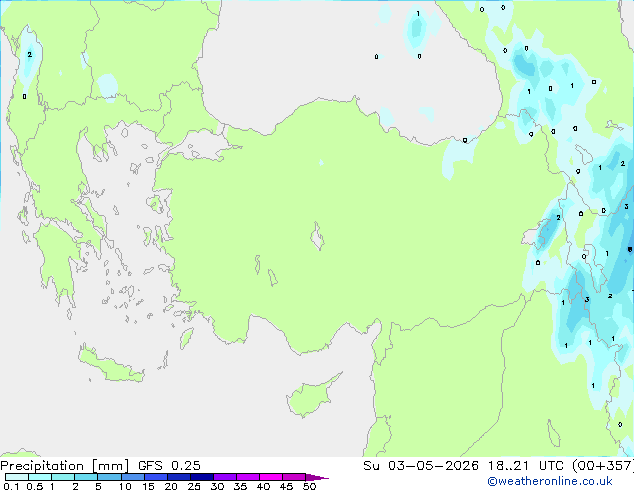Image resolution: width=634 pixels, height=490 pixels.
Task: Click the island of Crete on the map
Action: (111, 365)
